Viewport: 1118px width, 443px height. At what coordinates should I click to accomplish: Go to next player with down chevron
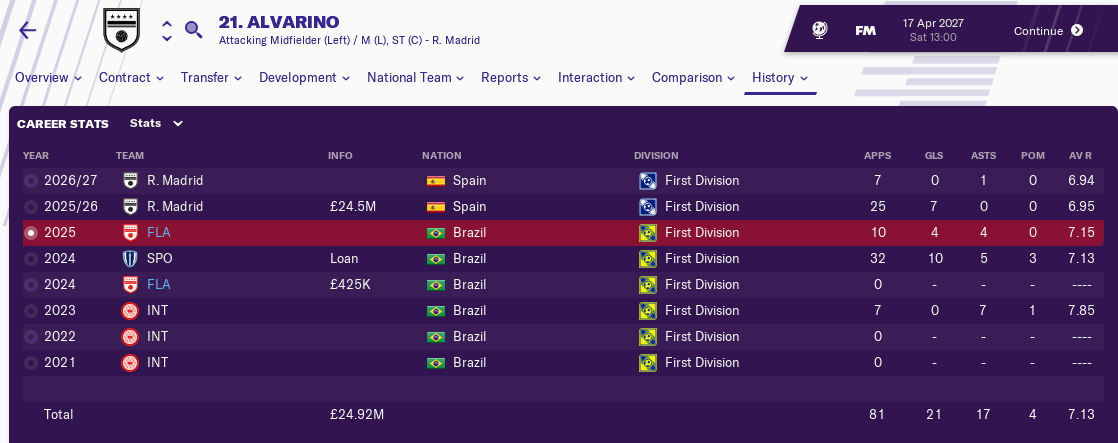[166, 39]
